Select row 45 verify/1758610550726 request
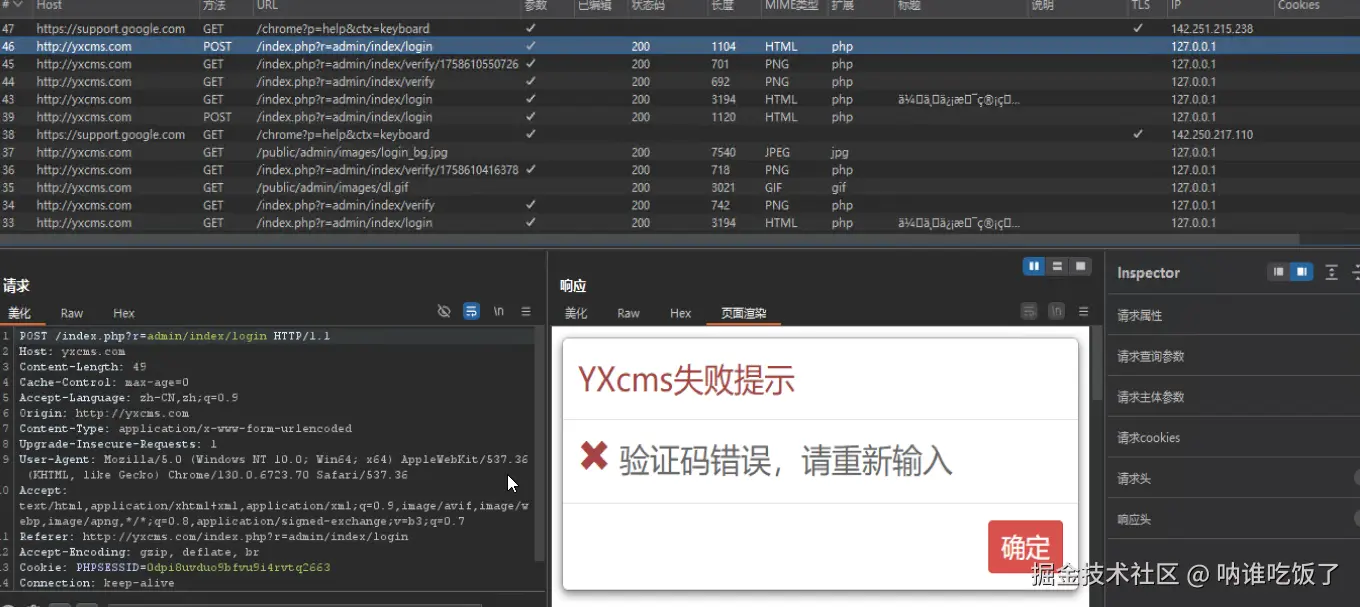The height and width of the screenshot is (607, 1360). click(680, 64)
